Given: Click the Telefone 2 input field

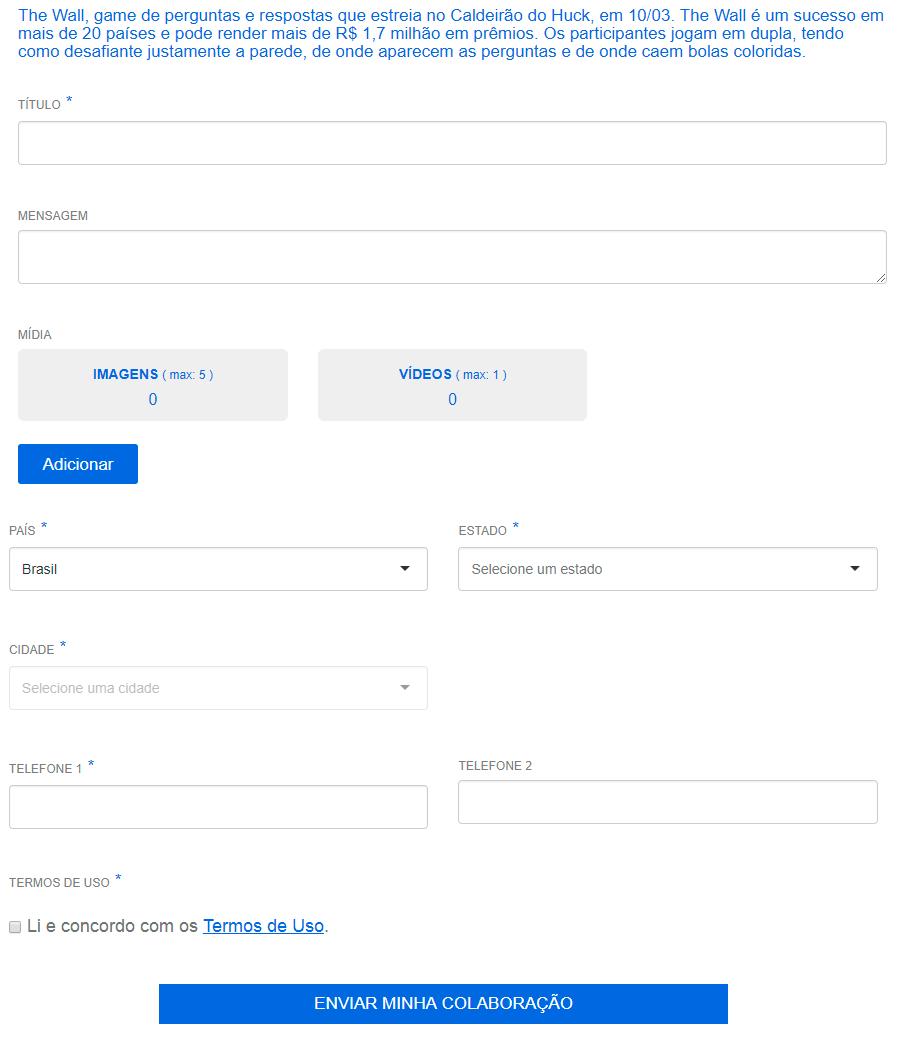Looking at the screenshot, I should pos(667,802).
